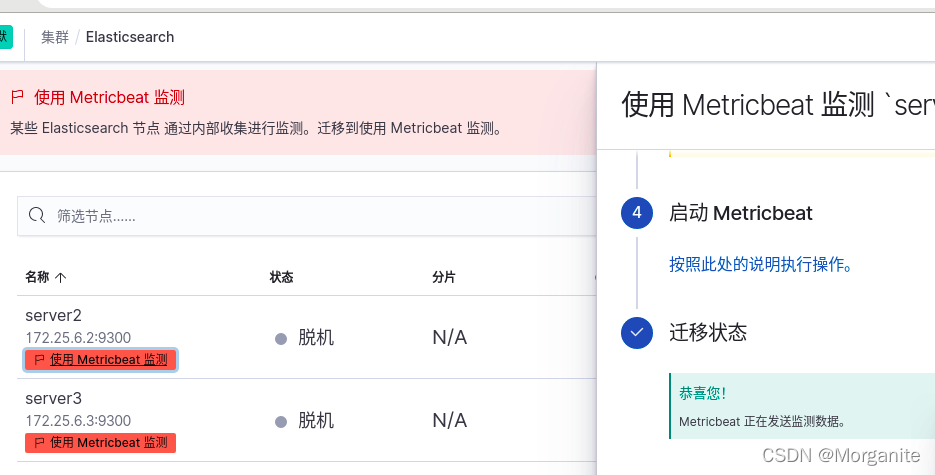Click the flag icon in server2's Metricbeat badge
The width and height of the screenshot is (935, 475).
[40, 360]
